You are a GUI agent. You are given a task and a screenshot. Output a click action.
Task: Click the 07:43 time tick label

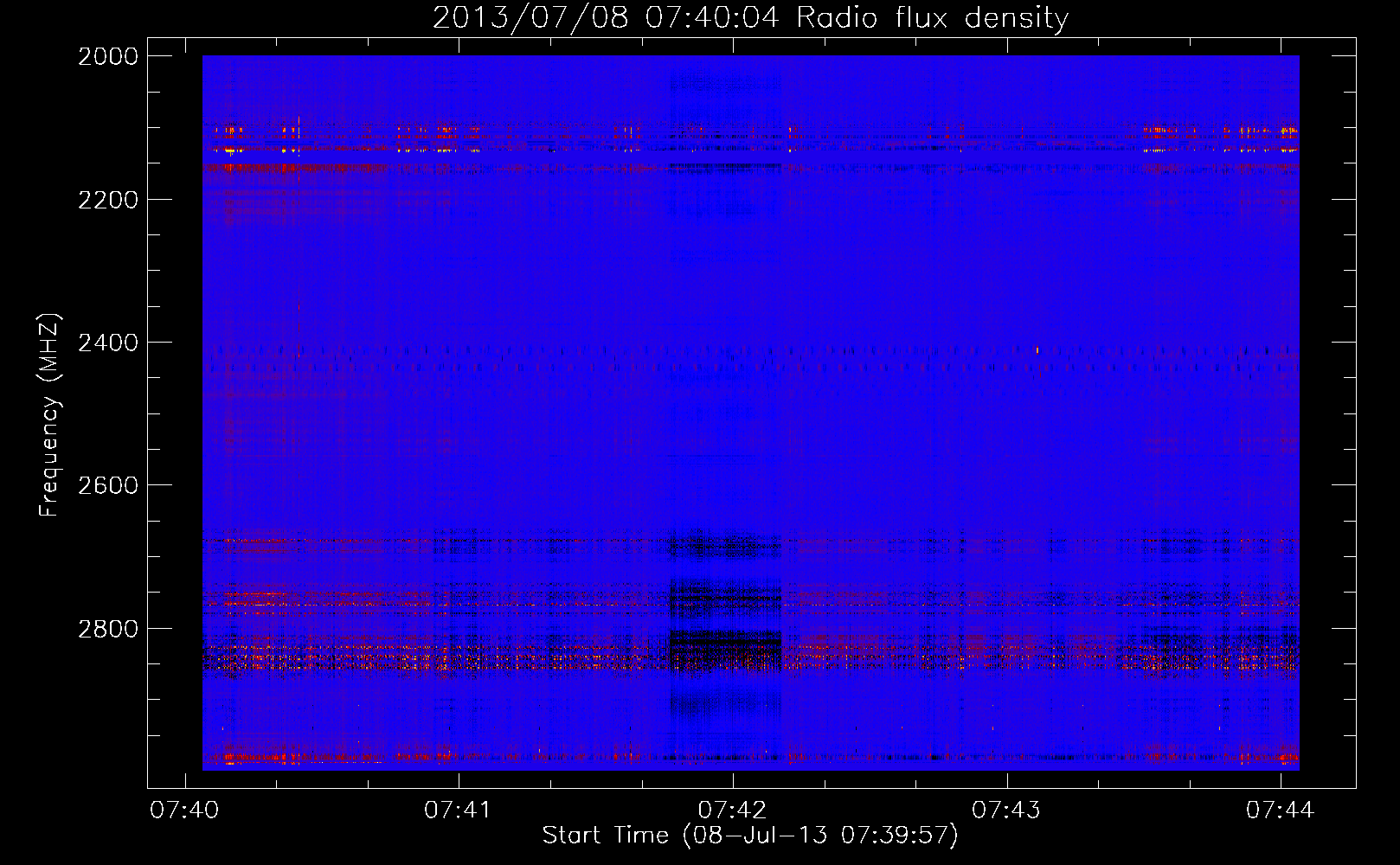(1006, 811)
